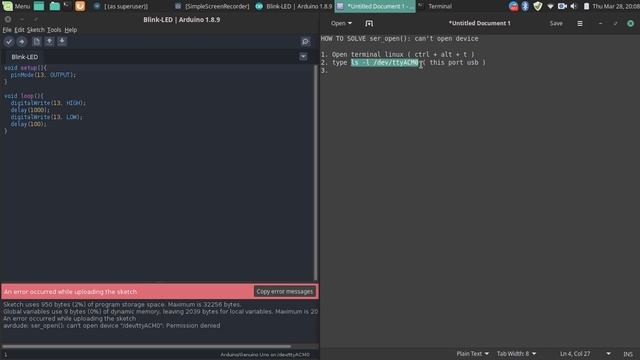
Task: Switch to the Terminal taskbar window
Action: pos(435,6)
